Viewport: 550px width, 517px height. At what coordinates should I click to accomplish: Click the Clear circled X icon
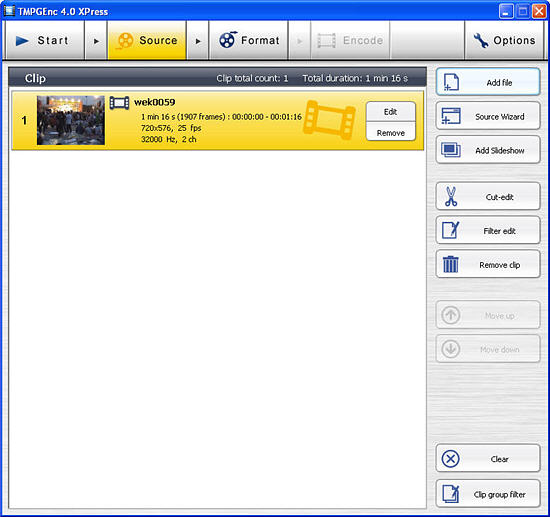click(x=451, y=458)
